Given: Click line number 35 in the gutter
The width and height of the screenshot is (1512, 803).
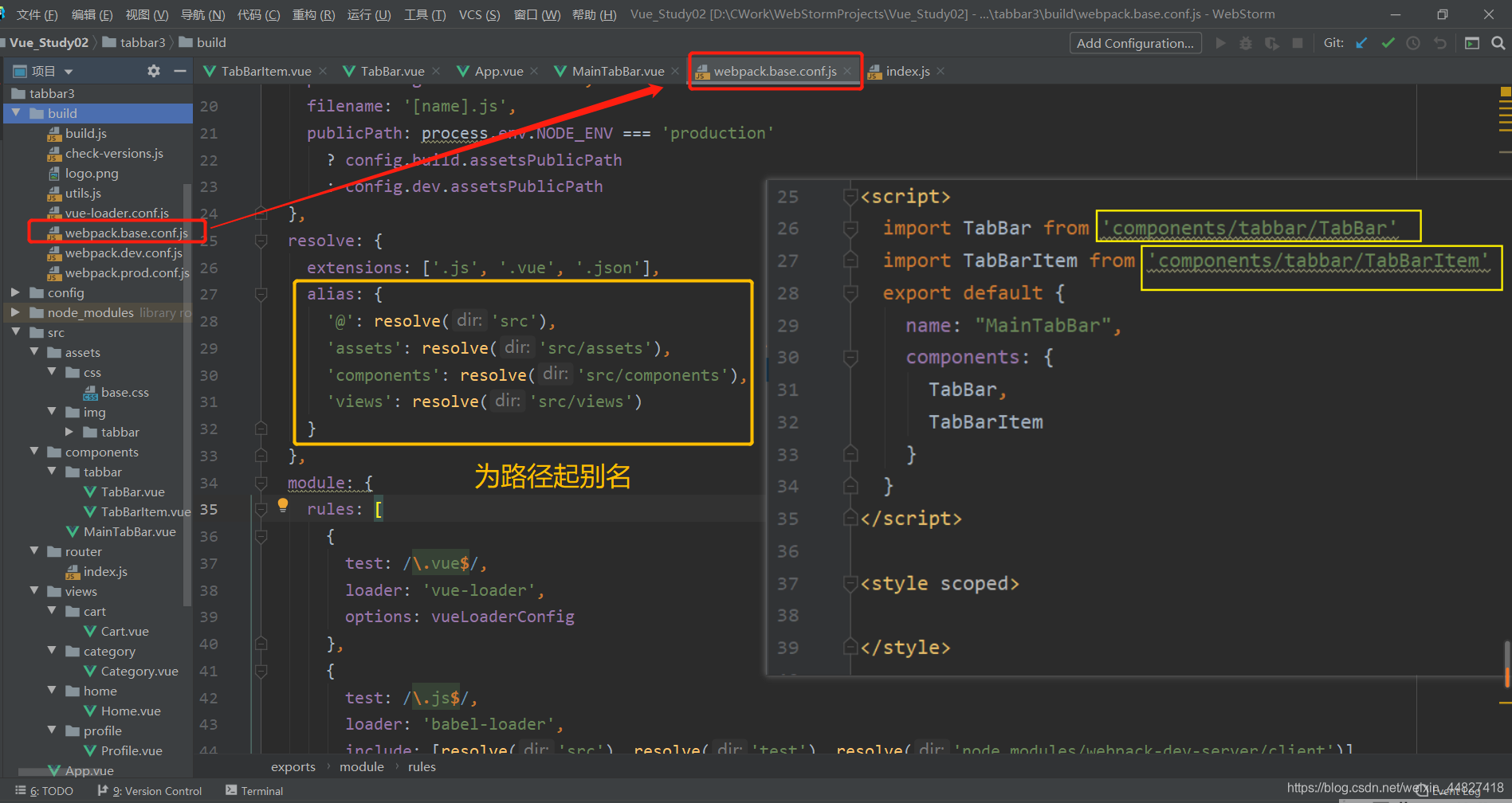Looking at the screenshot, I should tap(209, 509).
